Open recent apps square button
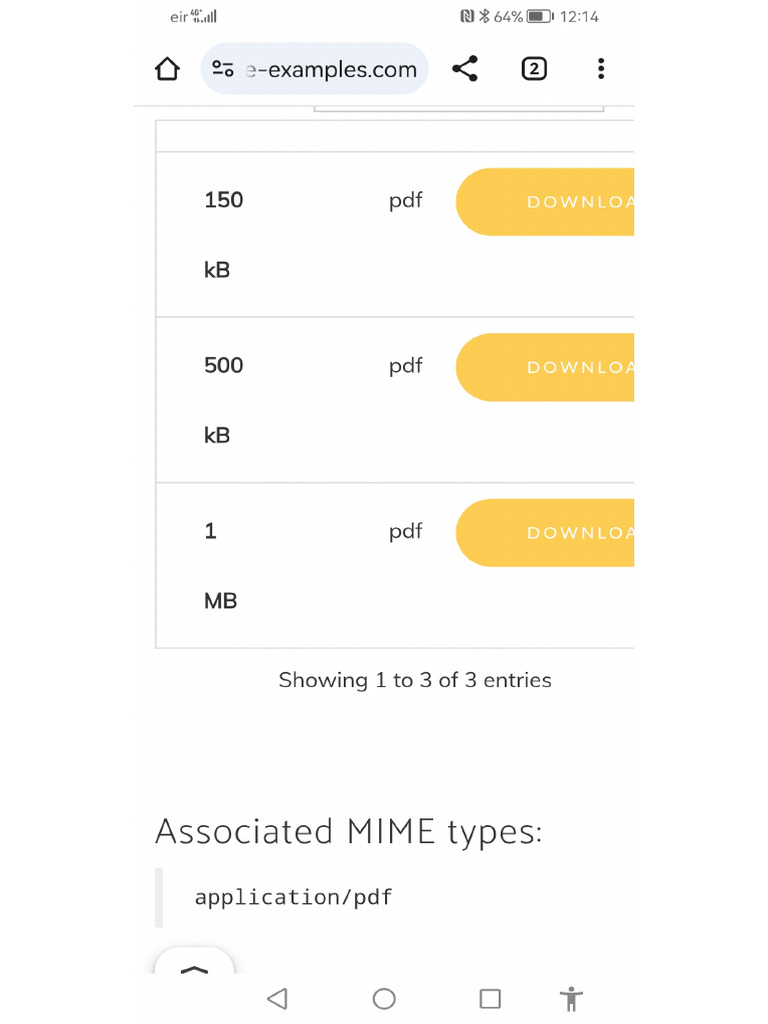 [490, 998]
